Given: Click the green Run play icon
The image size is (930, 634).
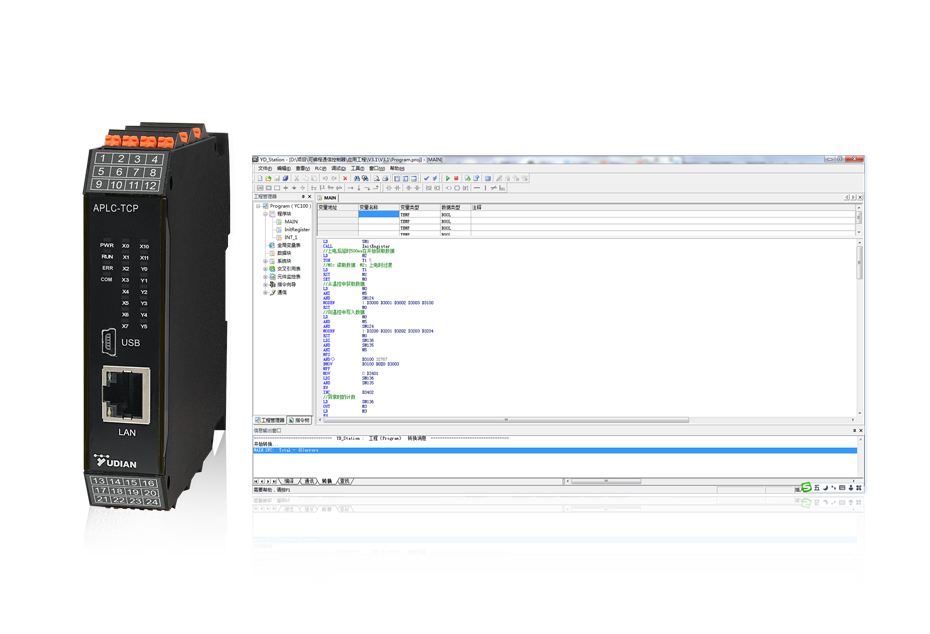Looking at the screenshot, I should pyautogui.click(x=447, y=178).
